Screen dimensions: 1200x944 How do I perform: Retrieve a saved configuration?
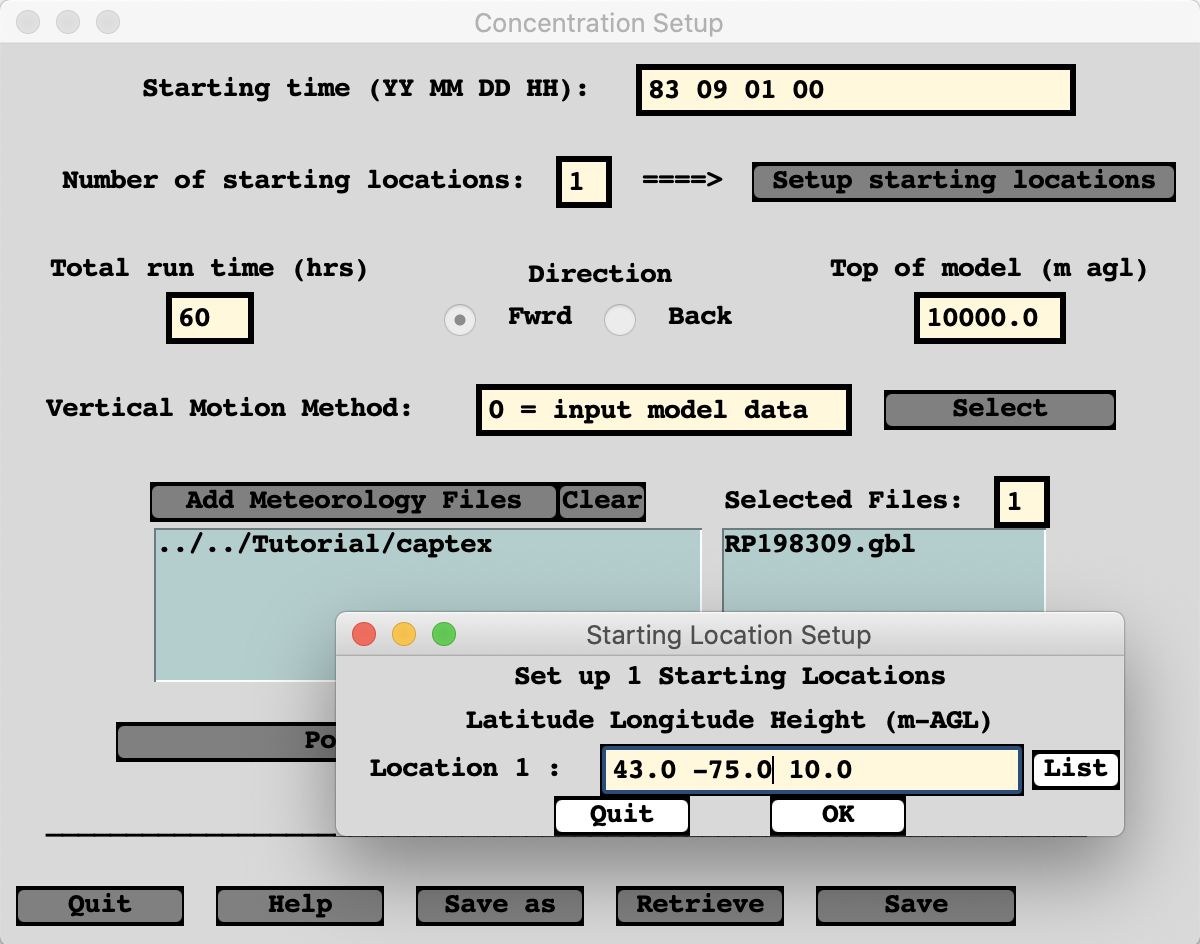click(x=699, y=905)
